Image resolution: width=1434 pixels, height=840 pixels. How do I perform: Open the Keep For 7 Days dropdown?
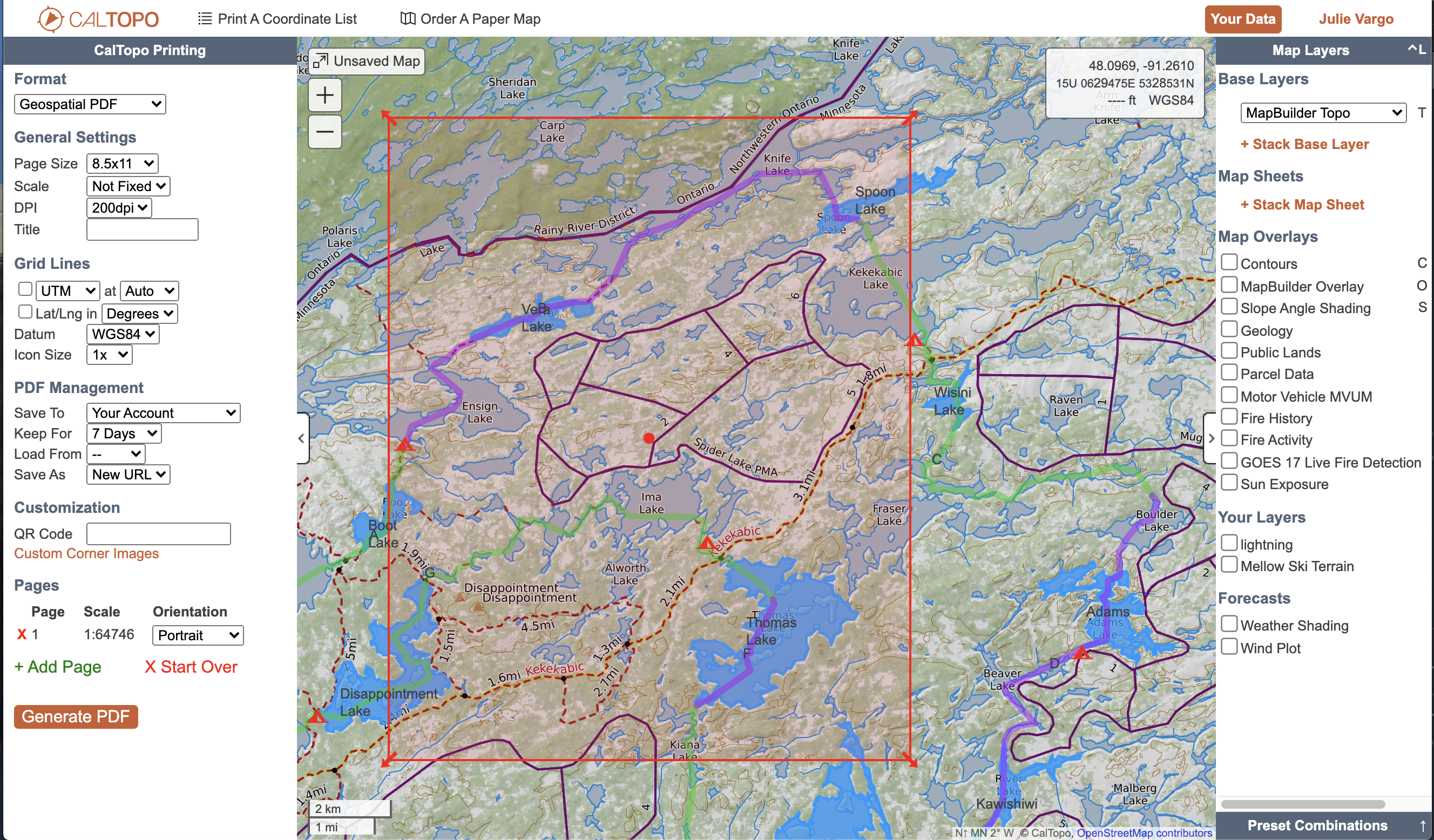click(124, 433)
